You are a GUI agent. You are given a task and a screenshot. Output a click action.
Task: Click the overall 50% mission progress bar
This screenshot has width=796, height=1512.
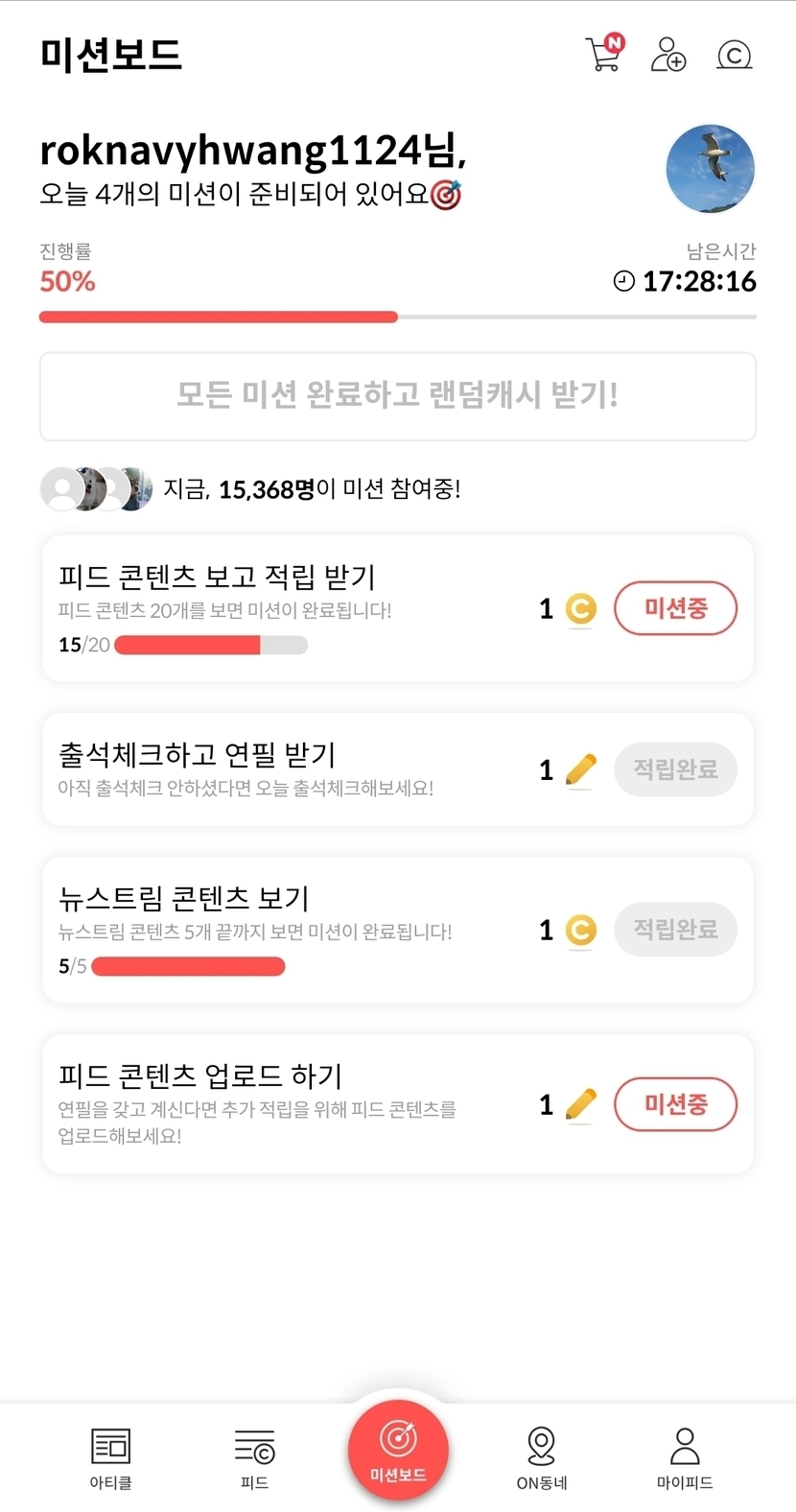(x=397, y=317)
